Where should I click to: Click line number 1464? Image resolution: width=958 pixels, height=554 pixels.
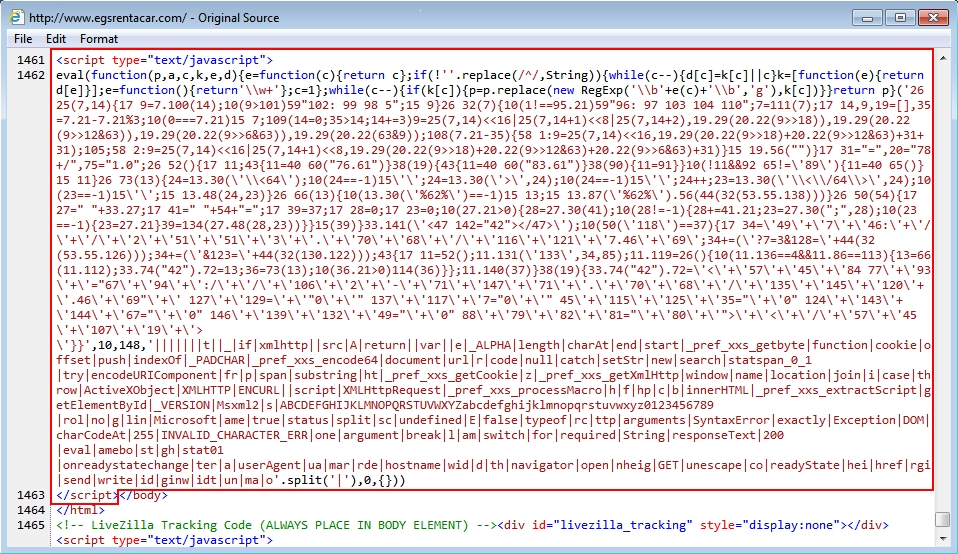(x=31, y=510)
